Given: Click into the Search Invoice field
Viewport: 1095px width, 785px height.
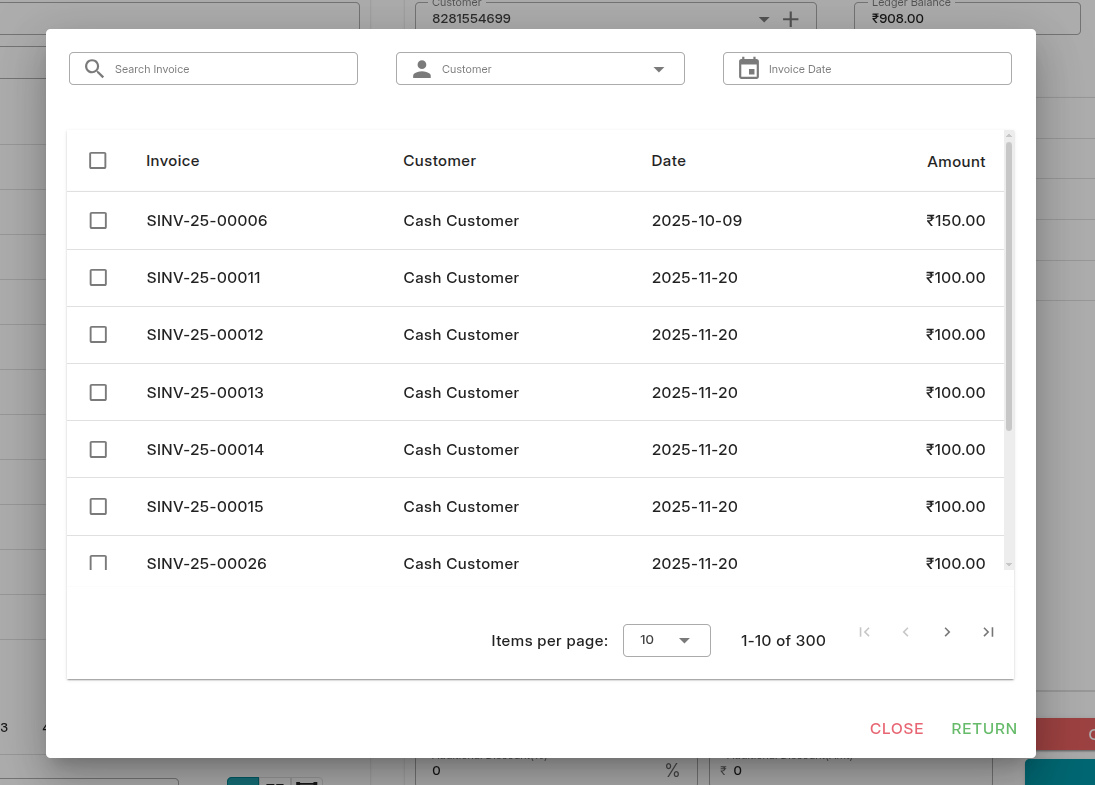Looking at the screenshot, I should (214, 68).
